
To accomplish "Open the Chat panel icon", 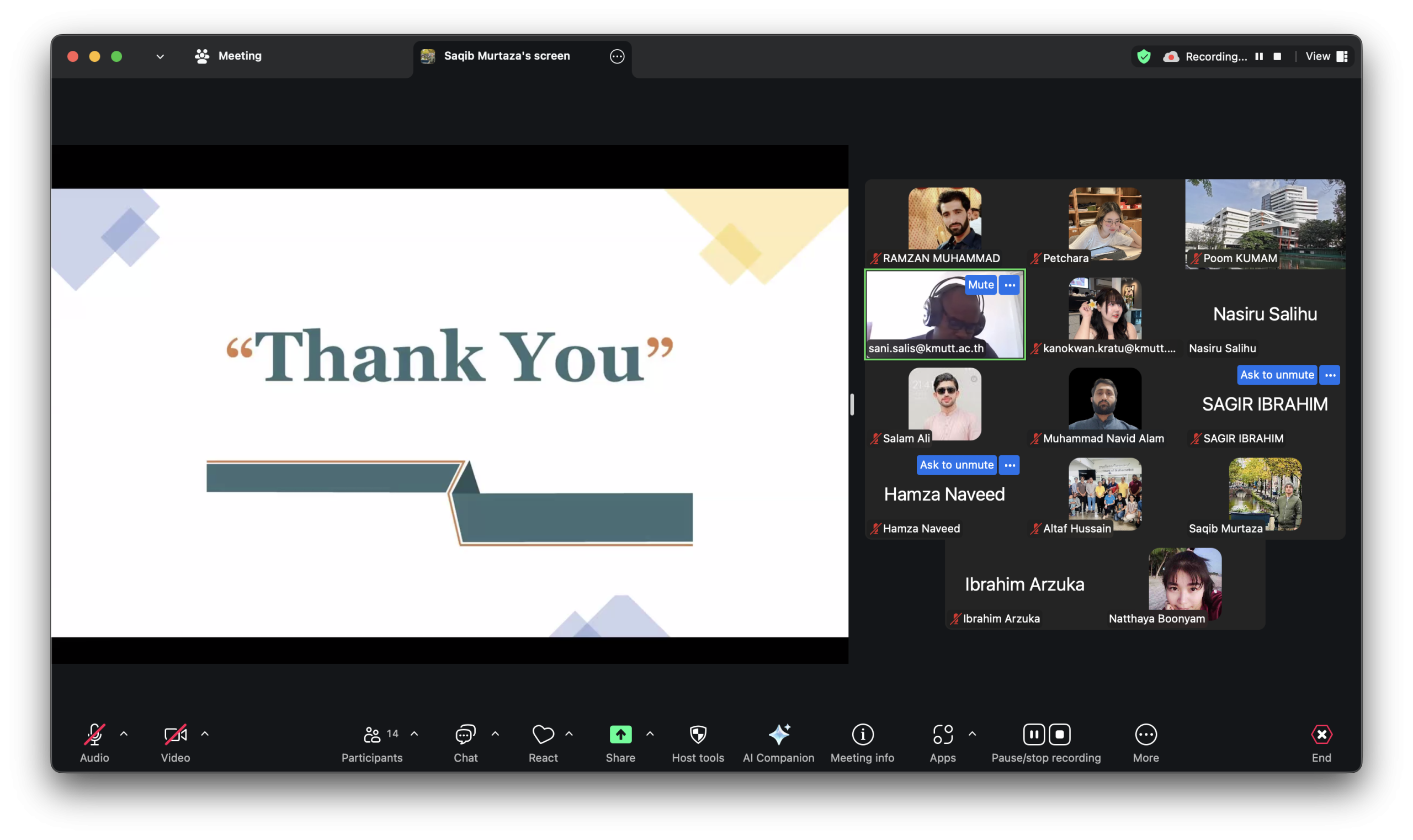I will (x=465, y=735).
